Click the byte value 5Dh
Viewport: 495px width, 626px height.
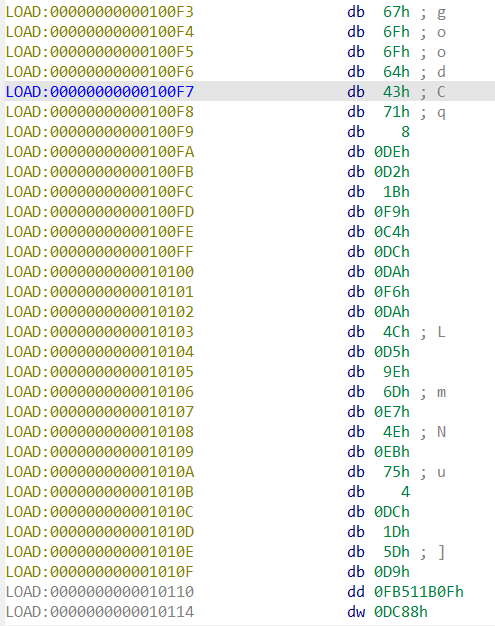click(x=396, y=552)
